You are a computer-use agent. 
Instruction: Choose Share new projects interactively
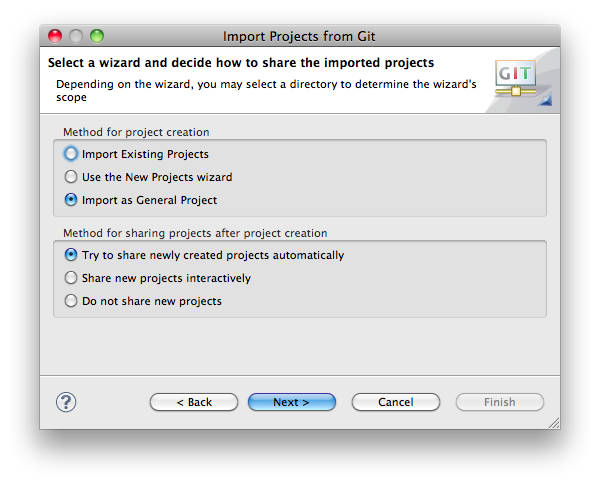pos(71,278)
